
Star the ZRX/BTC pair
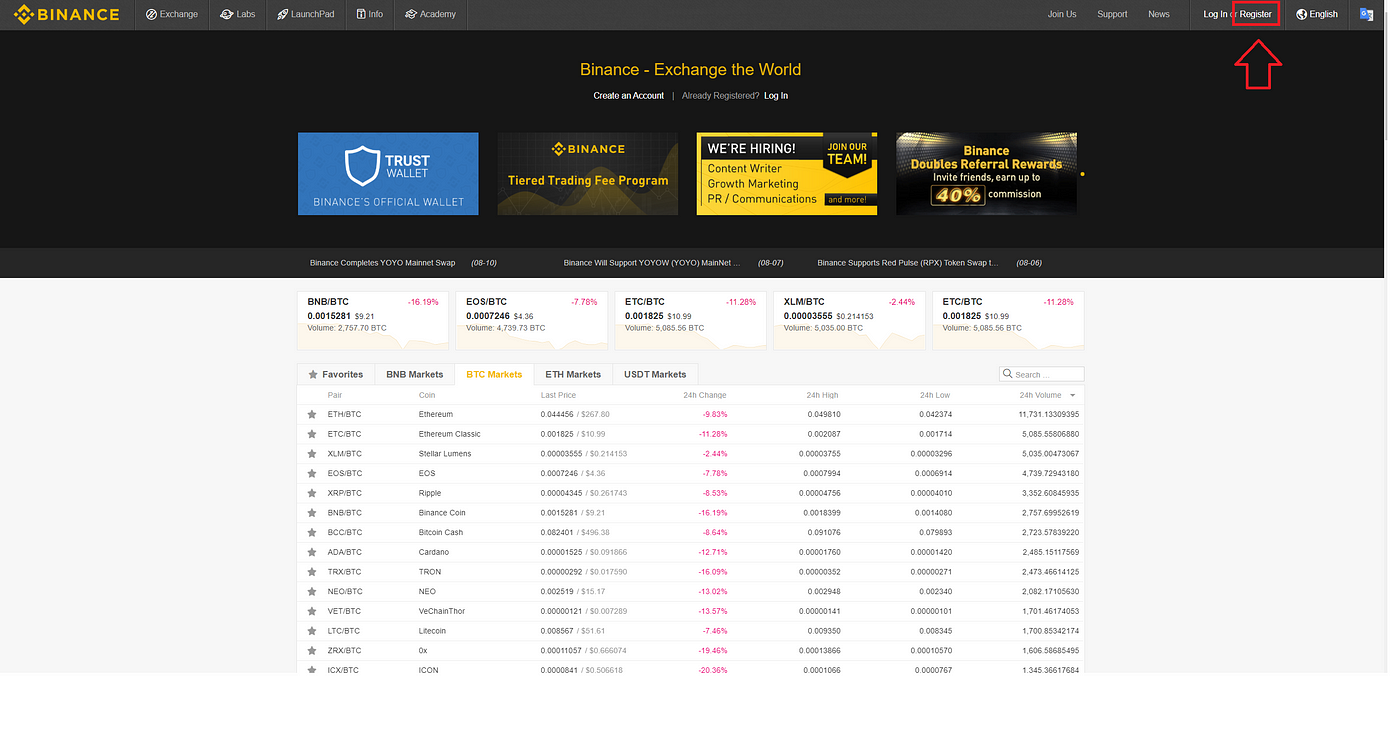pos(312,650)
